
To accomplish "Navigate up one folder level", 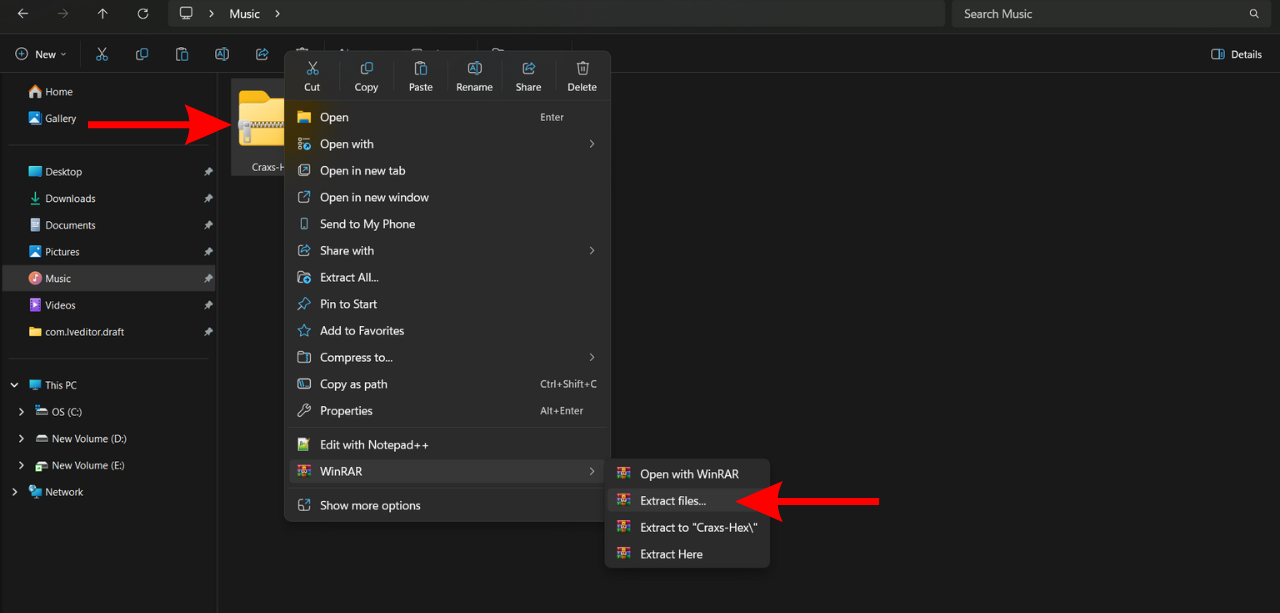I will (103, 14).
